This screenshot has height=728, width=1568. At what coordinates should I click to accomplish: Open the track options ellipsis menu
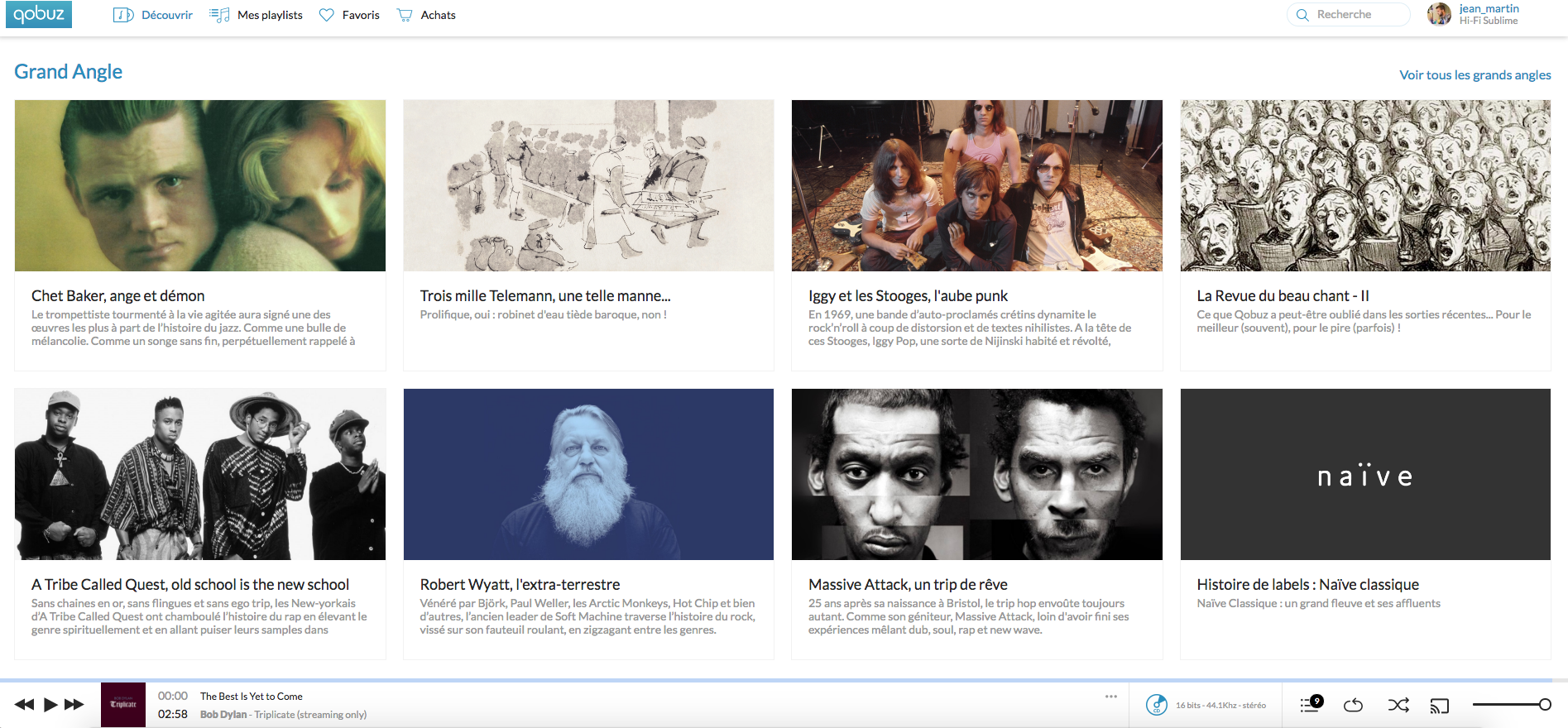point(1111,697)
